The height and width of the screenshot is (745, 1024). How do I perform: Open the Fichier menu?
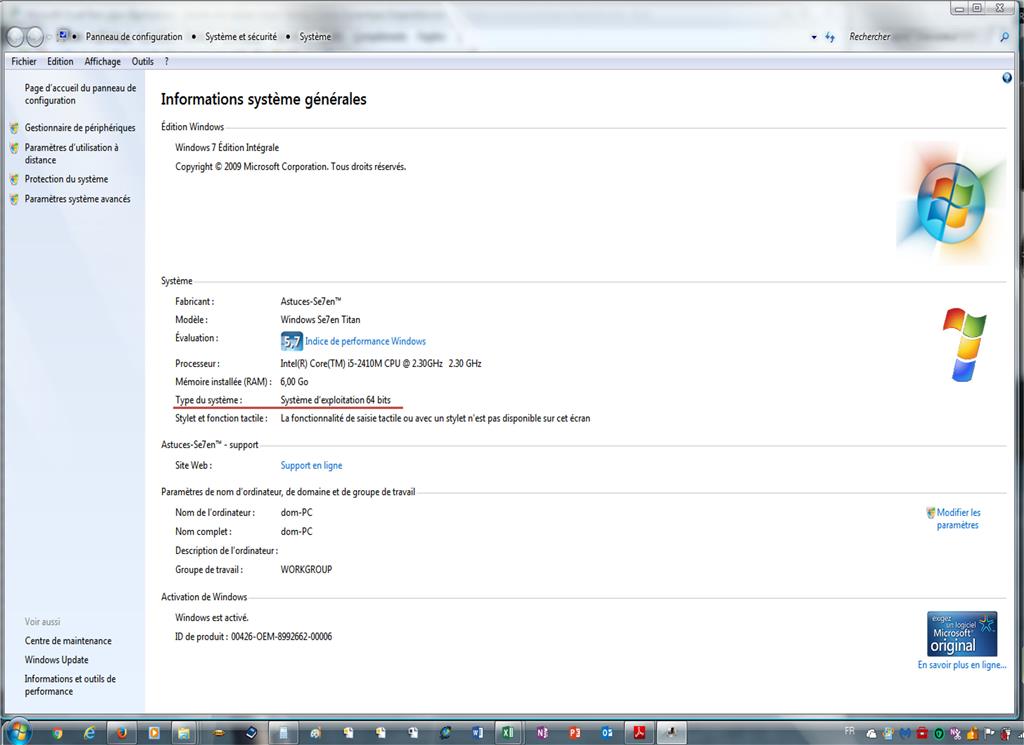[24, 61]
